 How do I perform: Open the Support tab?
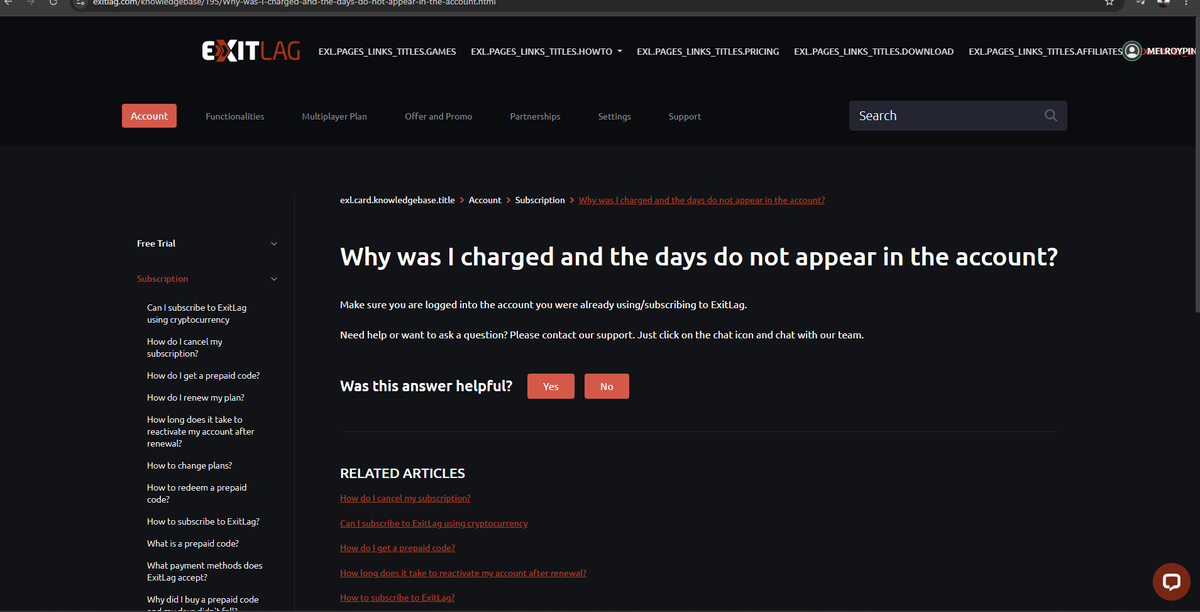(x=685, y=117)
